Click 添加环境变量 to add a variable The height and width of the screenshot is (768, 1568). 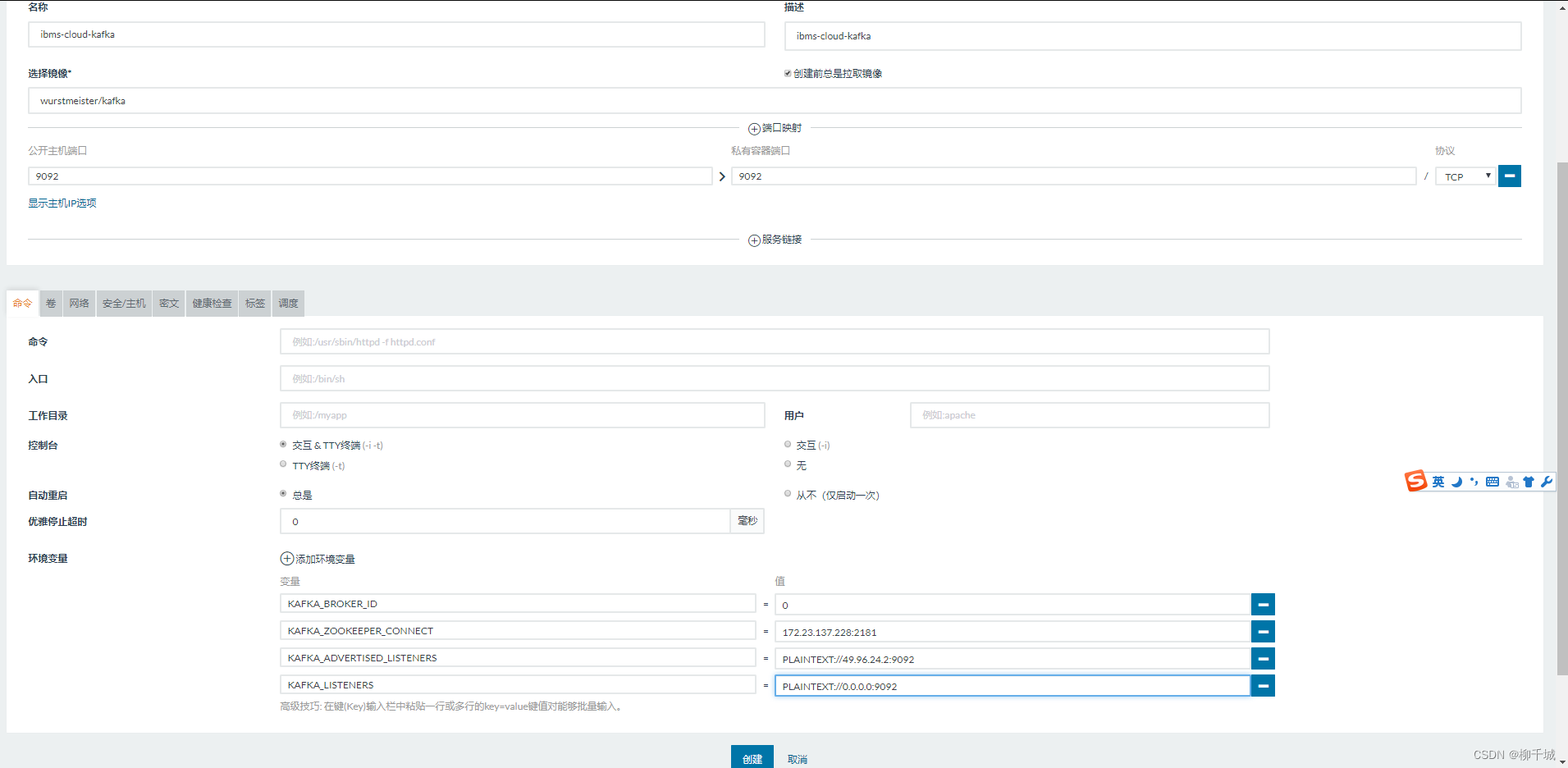point(318,559)
